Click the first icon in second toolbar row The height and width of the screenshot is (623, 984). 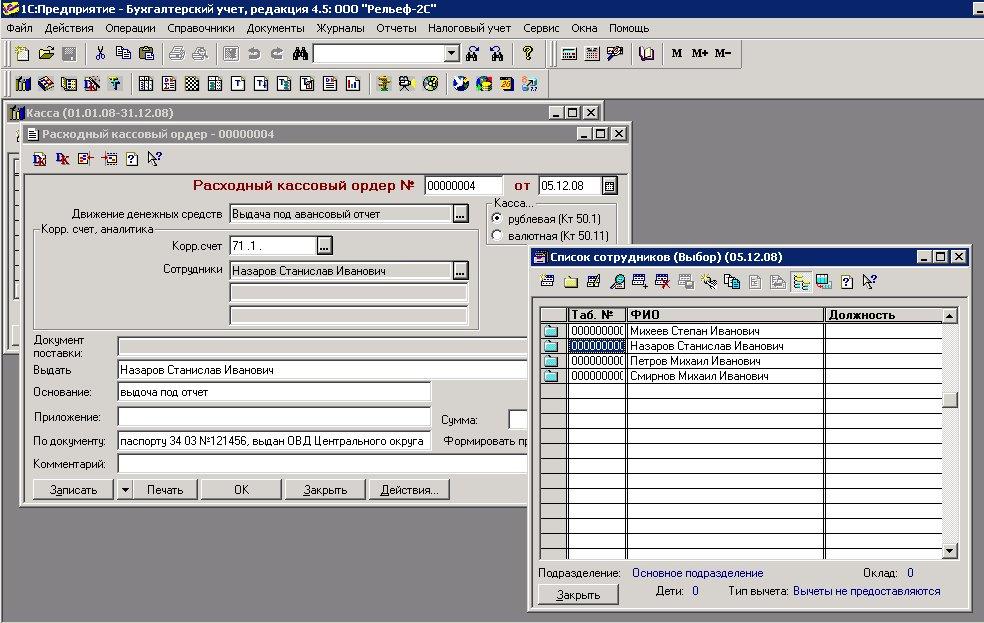tap(23, 83)
